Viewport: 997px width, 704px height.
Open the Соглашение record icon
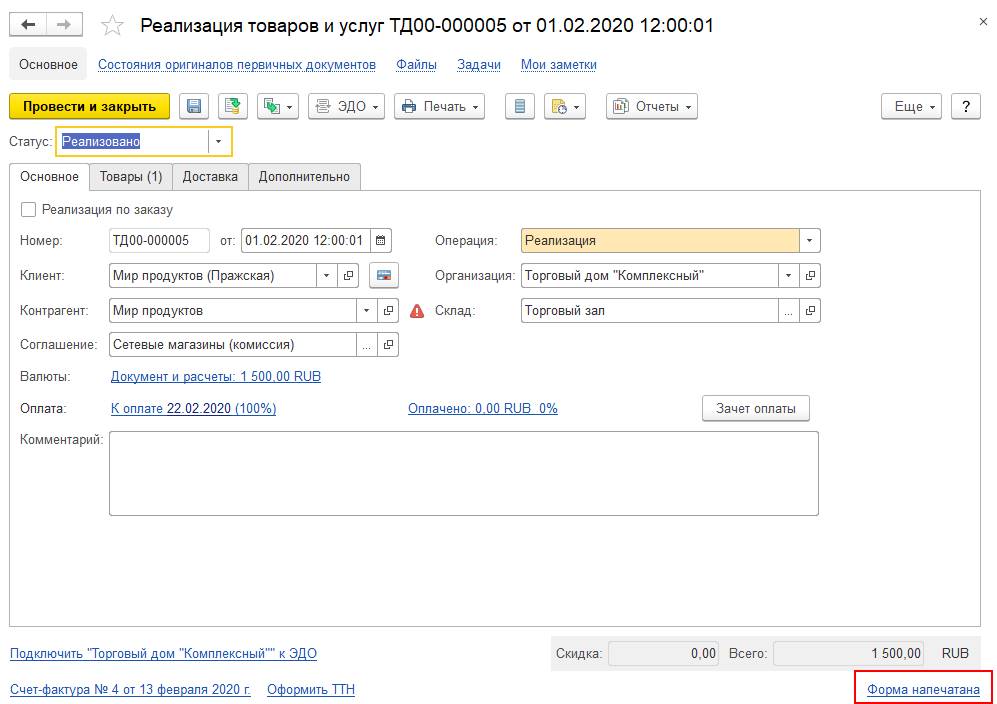pyautogui.click(x=388, y=345)
